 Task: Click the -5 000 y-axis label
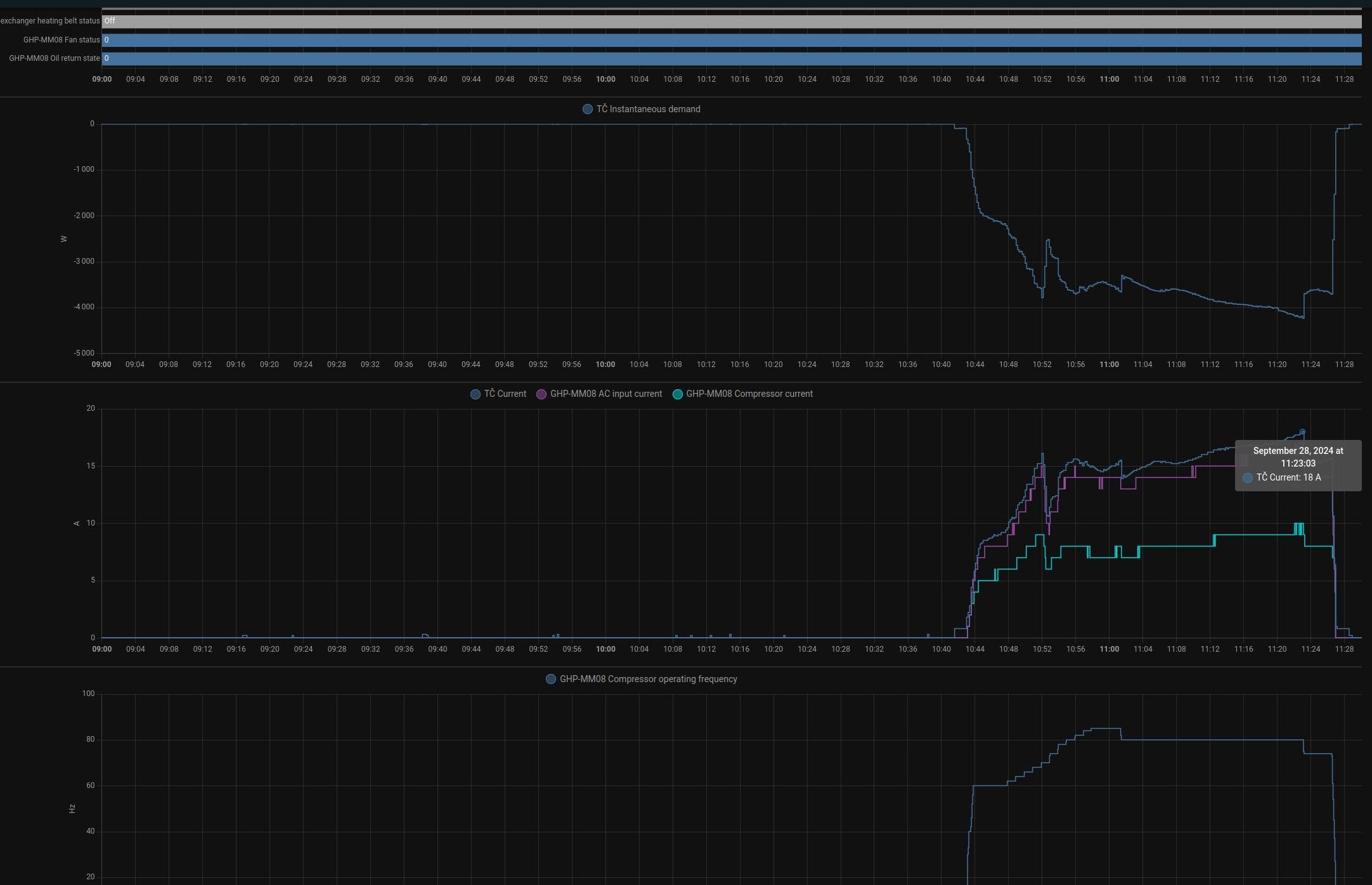(x=84, y=353)
